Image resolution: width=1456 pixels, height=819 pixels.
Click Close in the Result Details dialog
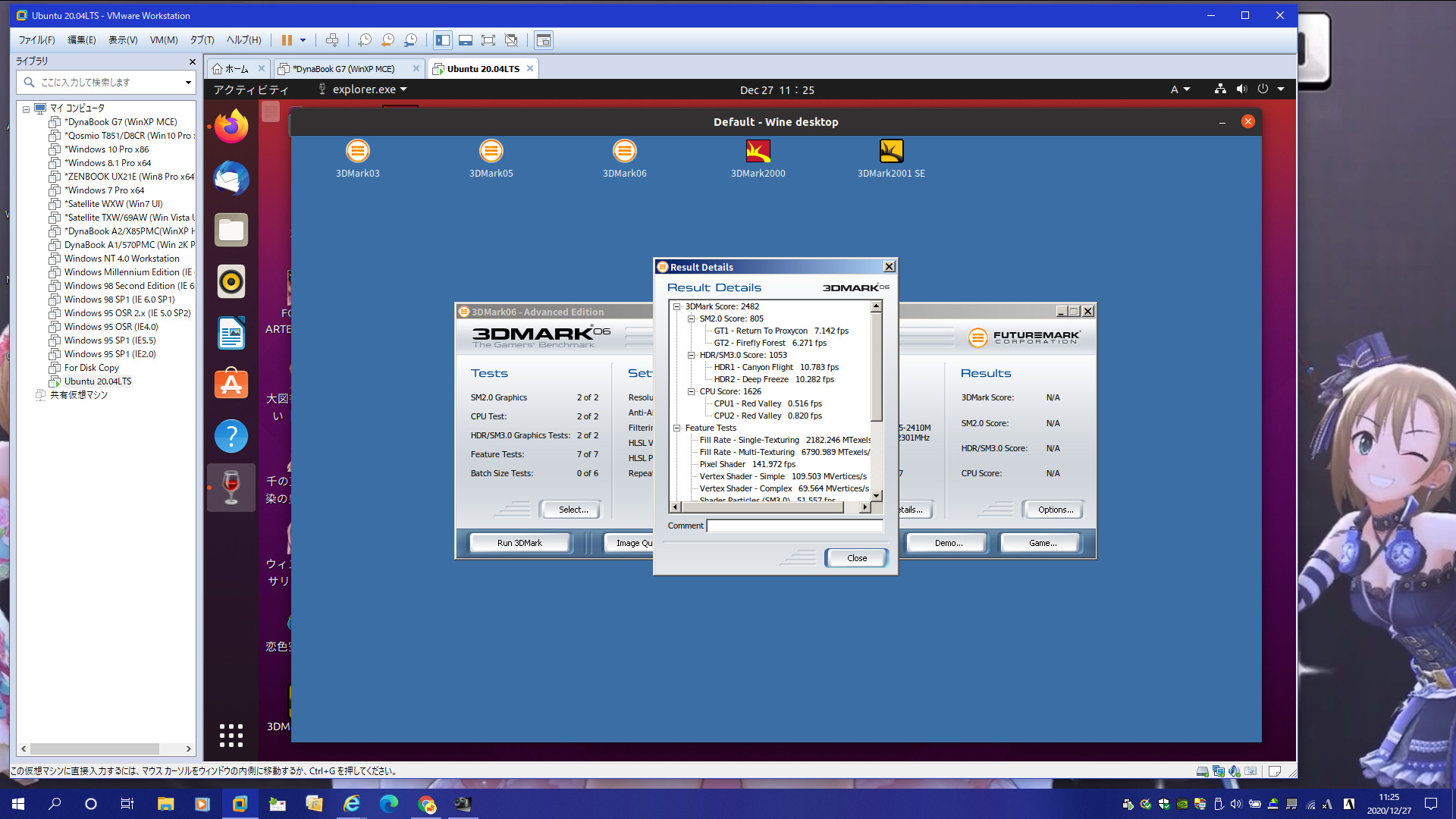point(857,558)
